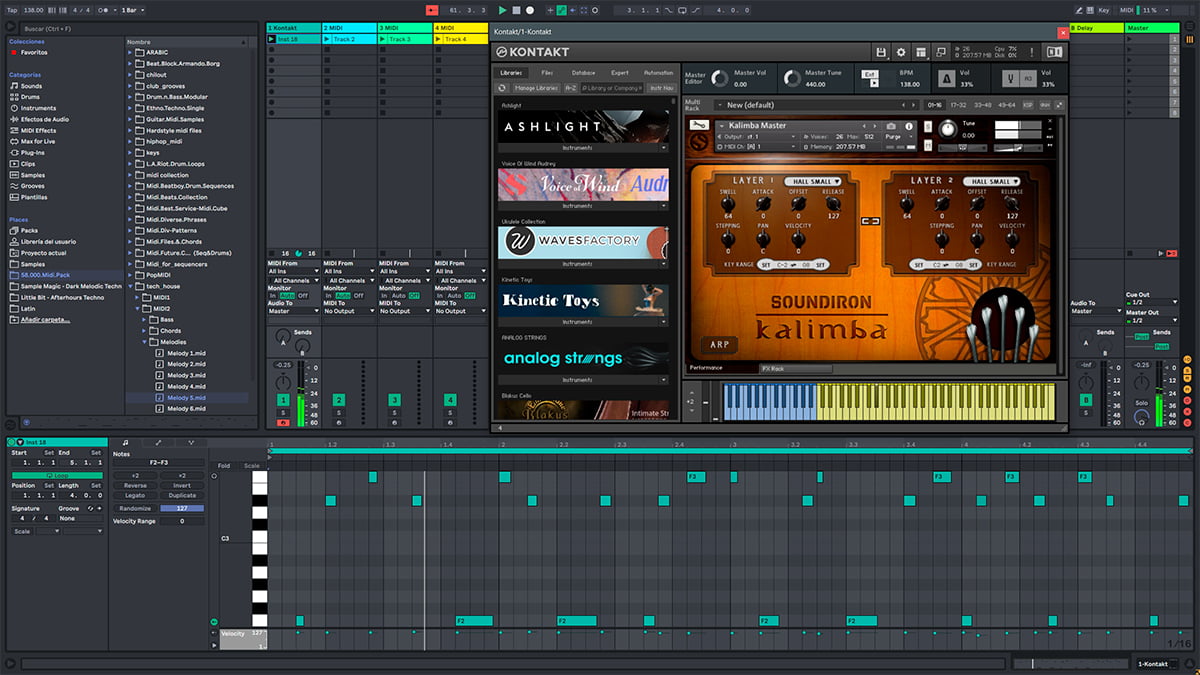Click the A-Z sort button
1200x675 pixels.
coord(570,88)
